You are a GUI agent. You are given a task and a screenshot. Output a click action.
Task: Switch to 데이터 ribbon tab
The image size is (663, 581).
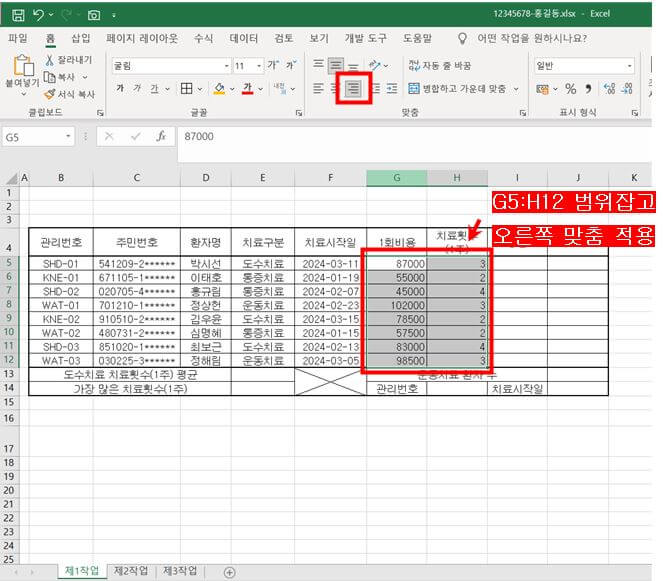click(x=244, y=38)
